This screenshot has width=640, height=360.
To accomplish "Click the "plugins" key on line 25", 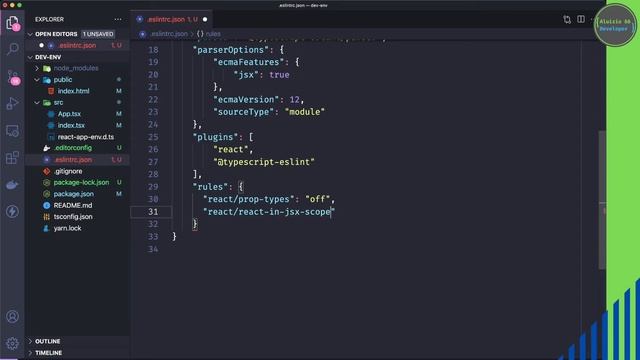I will pyautogui.click(x=216, y=137).
